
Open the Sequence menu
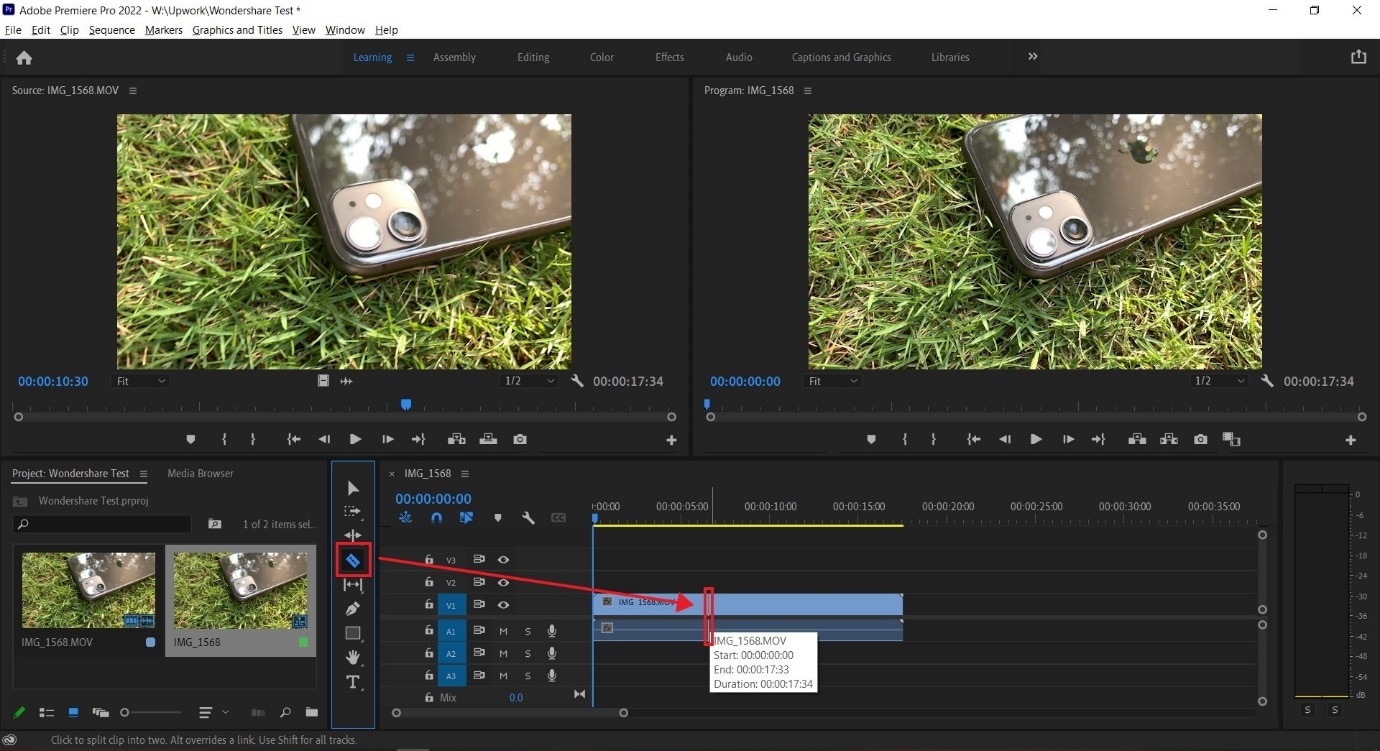(111, 30)
